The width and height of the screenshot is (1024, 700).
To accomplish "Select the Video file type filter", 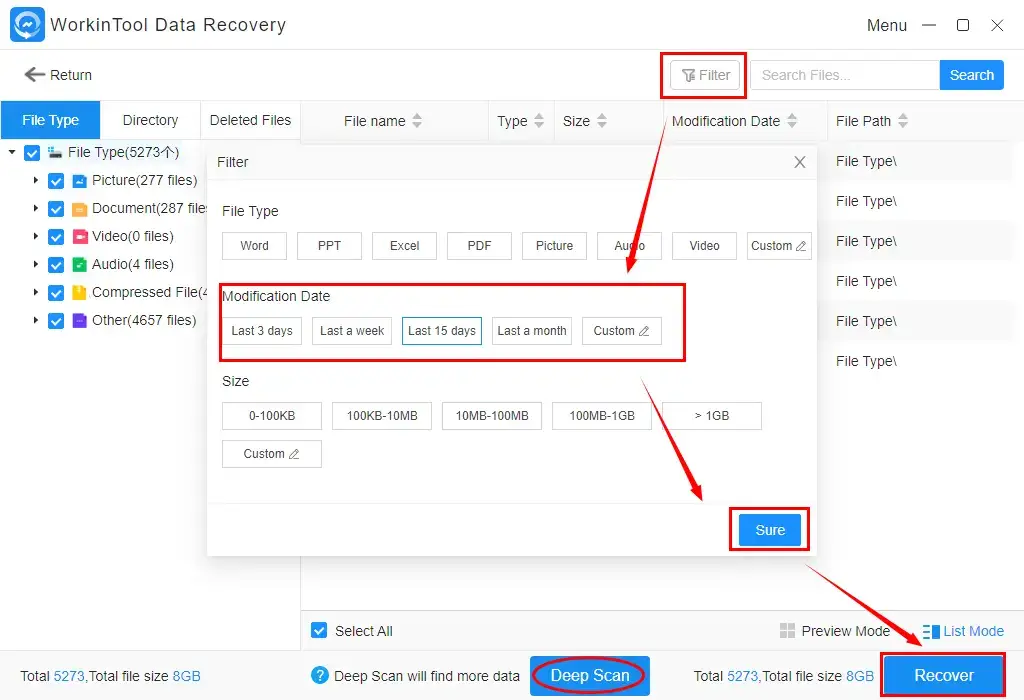I will (704, 246).
